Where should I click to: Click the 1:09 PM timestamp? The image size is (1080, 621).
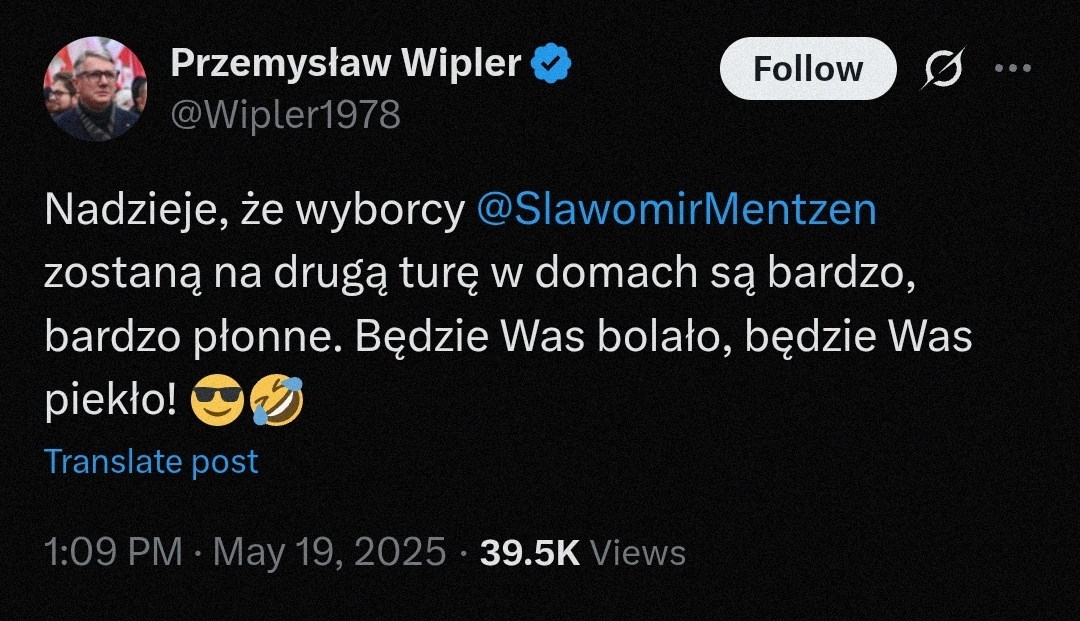click(x=114, y=552)
